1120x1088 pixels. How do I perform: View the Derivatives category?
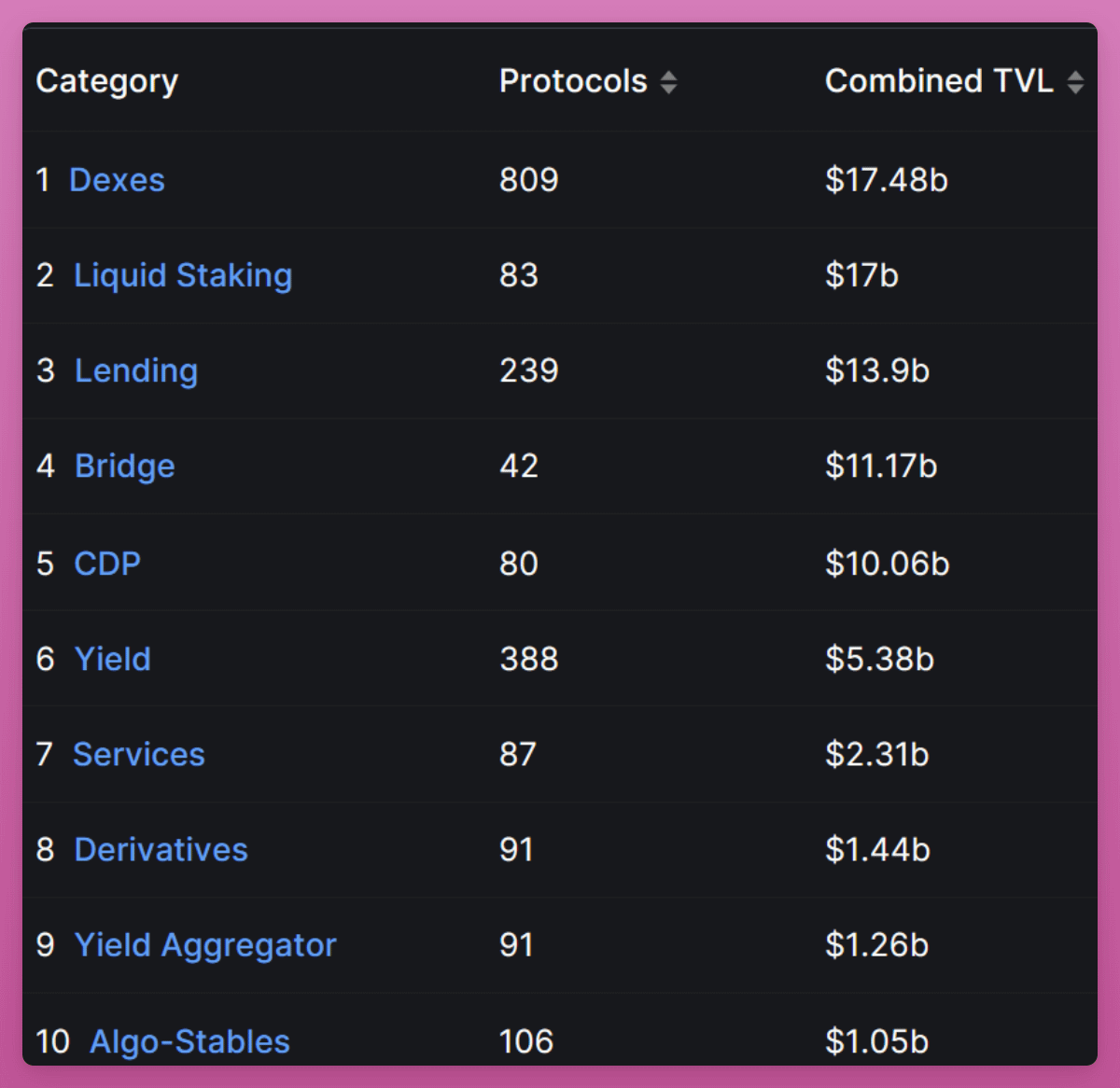click(x=161, y=849)
